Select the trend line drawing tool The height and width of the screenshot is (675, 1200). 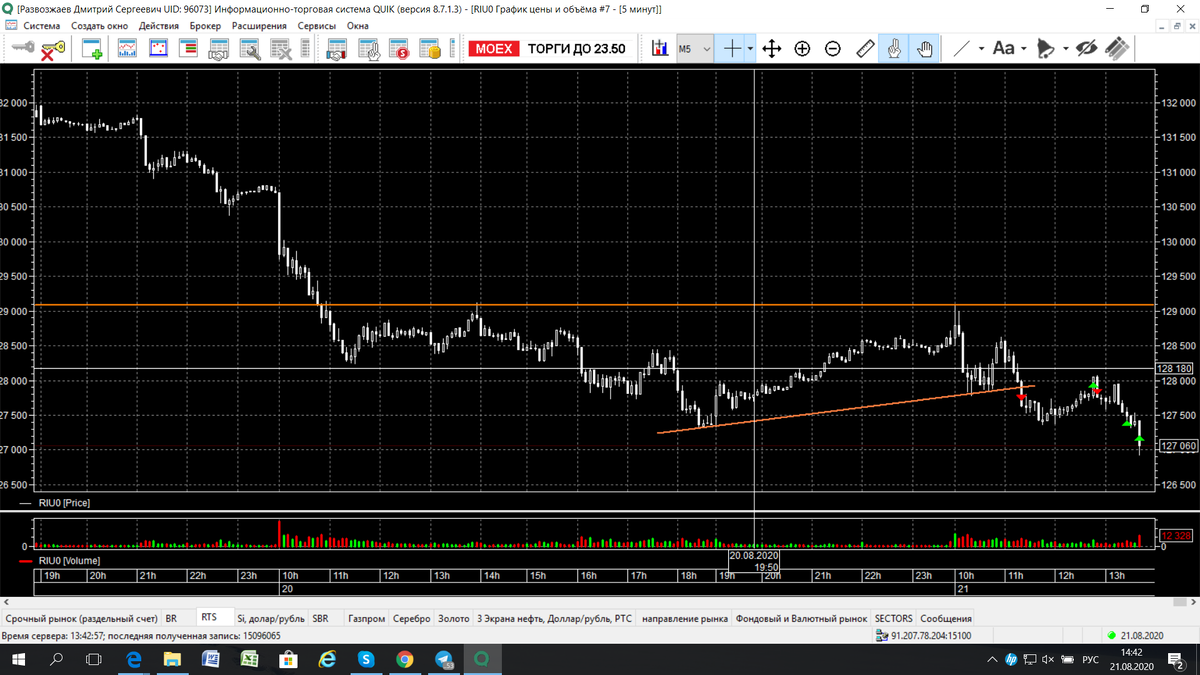pyautogui.click(x=961, y=48)
